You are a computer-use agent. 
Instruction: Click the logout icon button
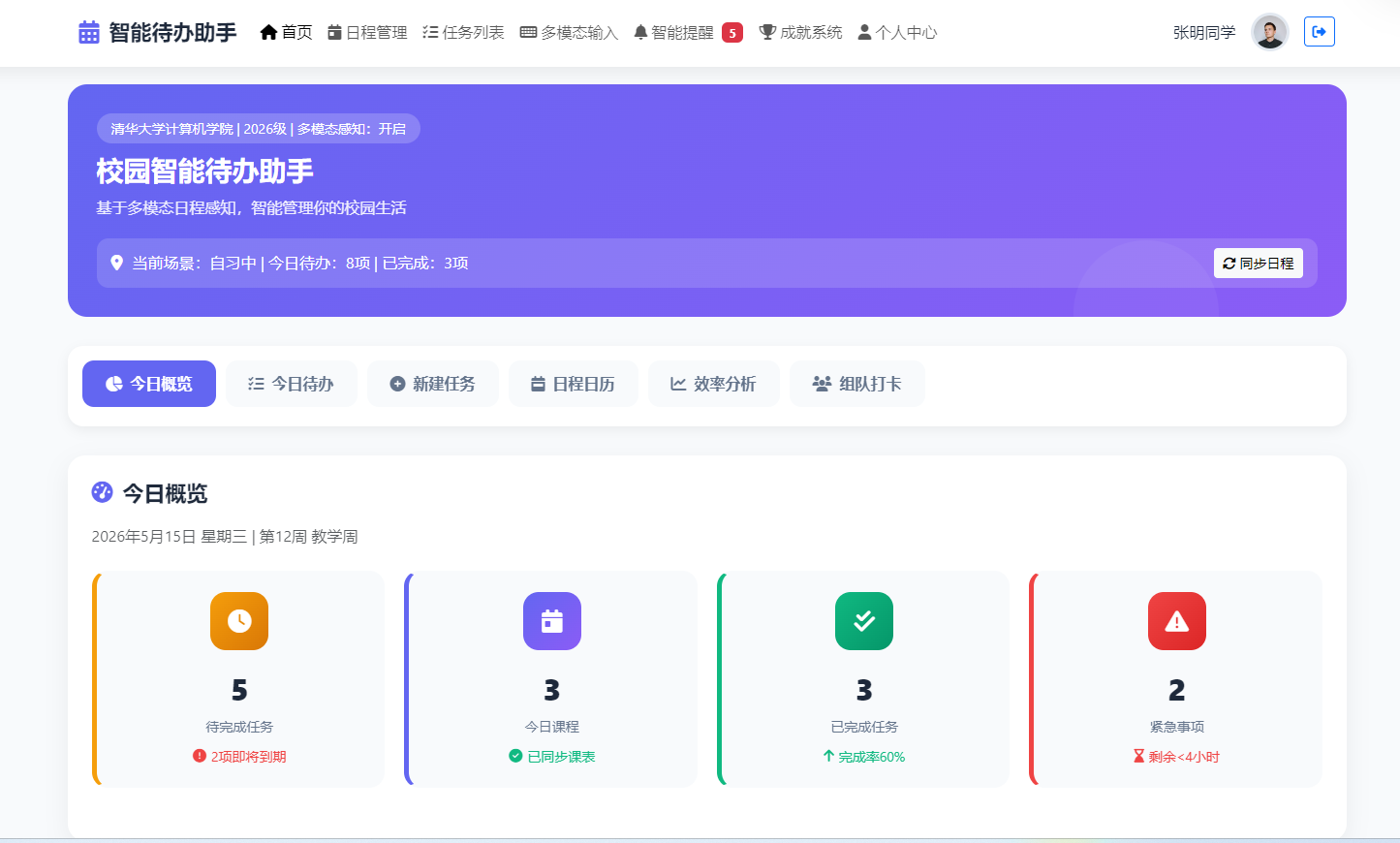coord(1319,32)
